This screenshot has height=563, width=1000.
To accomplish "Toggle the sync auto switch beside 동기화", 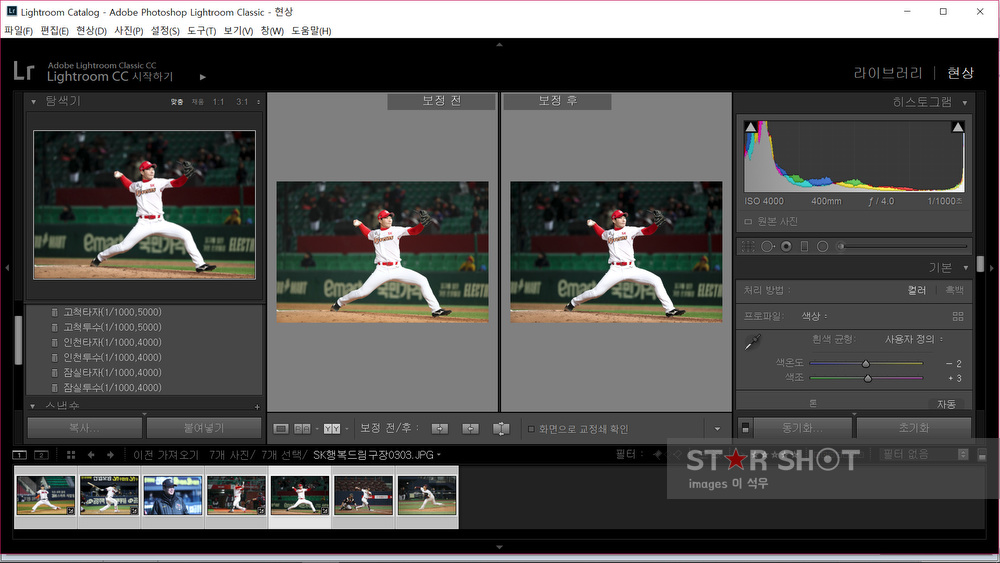I will coord(745,428).
